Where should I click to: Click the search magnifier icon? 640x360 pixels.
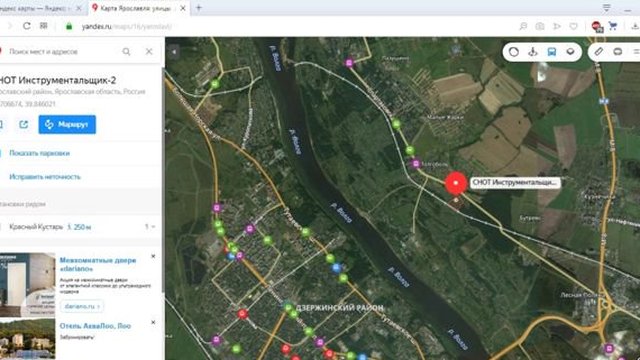click(127, 51)
